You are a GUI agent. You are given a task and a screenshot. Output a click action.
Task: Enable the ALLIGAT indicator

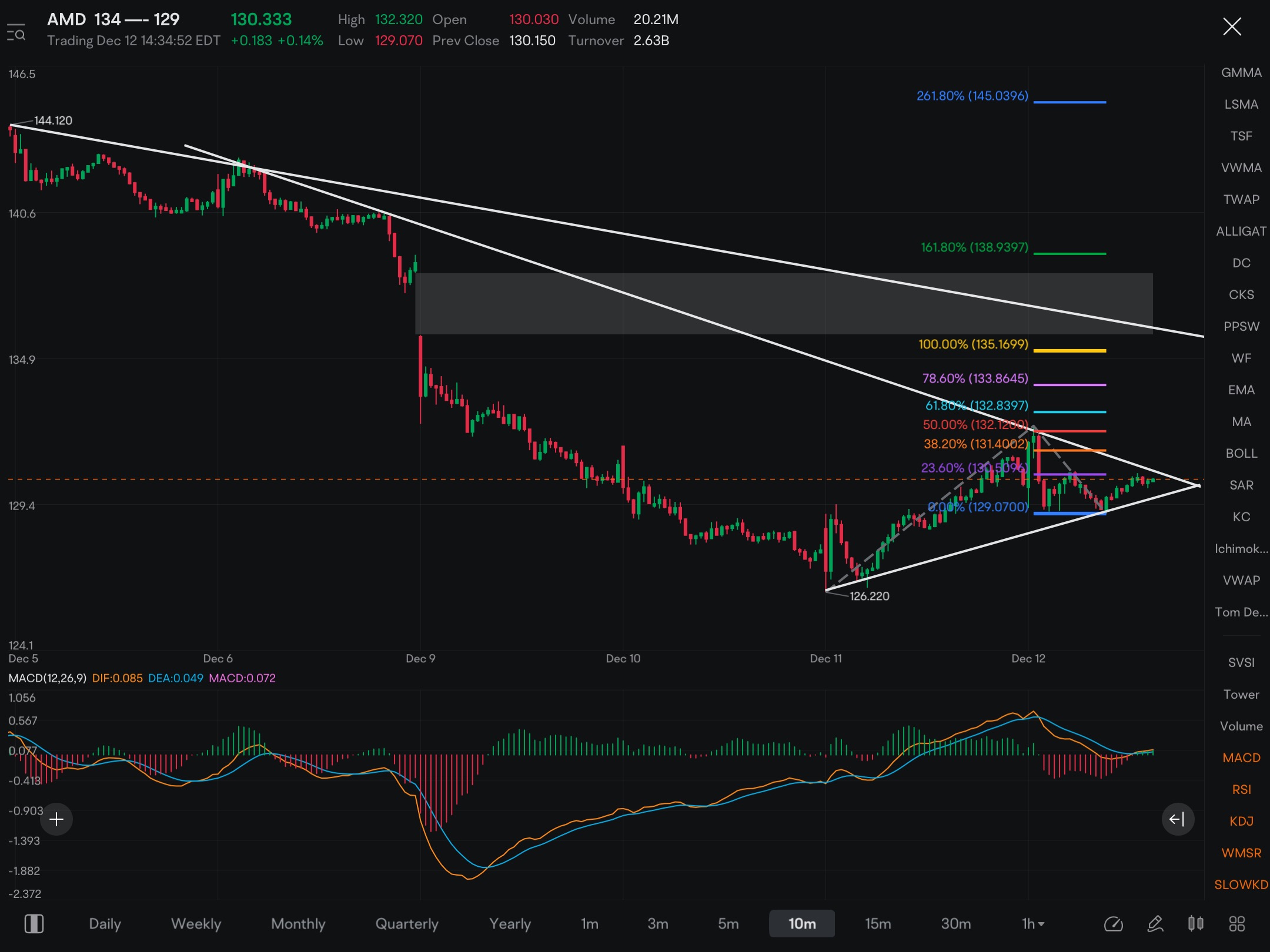click(x=1241, y=232)
